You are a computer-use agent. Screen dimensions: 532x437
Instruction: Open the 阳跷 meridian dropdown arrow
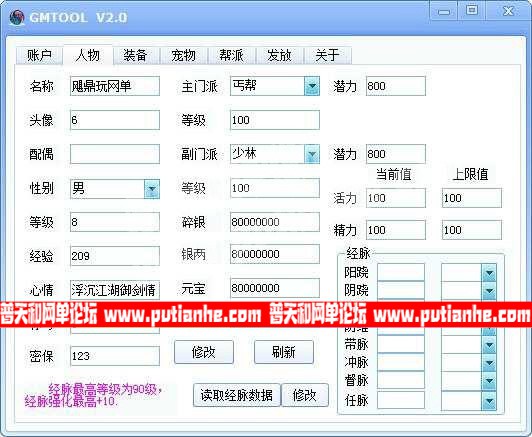click(x=489, y=272)
